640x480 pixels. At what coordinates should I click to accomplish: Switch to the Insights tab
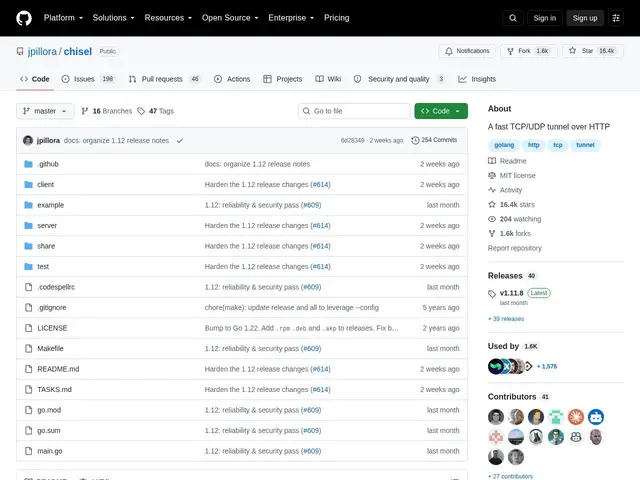click(477, 79)
